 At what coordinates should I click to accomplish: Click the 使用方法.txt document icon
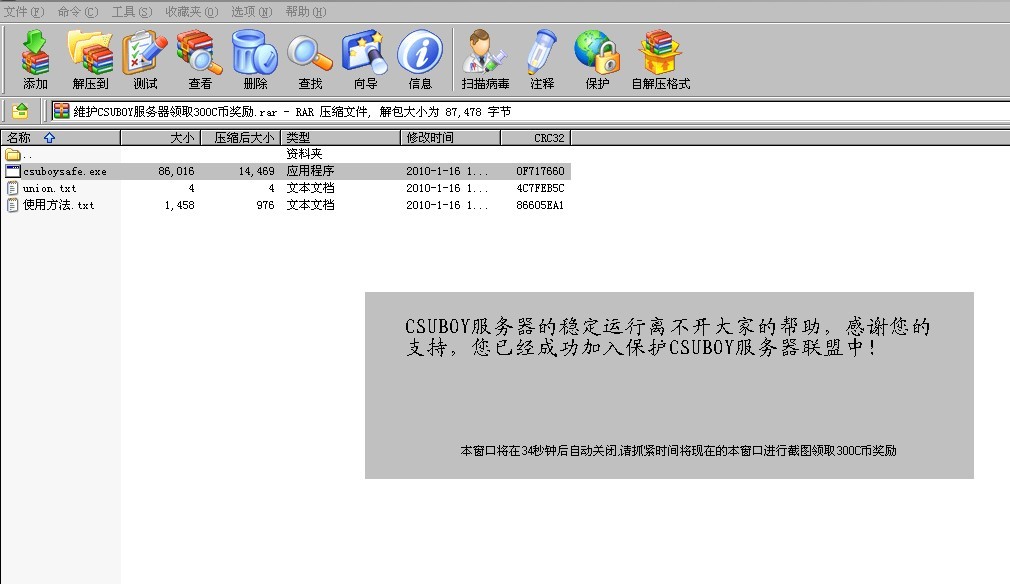[12, 205]
